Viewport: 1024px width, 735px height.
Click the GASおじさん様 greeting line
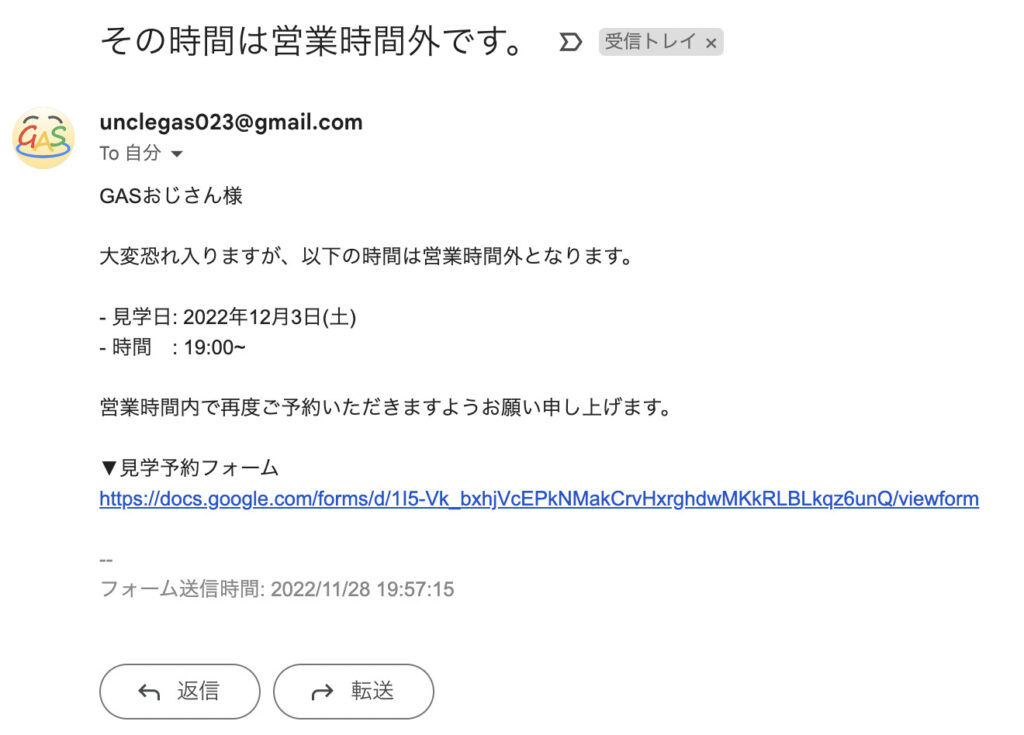[x=171, y=195]
